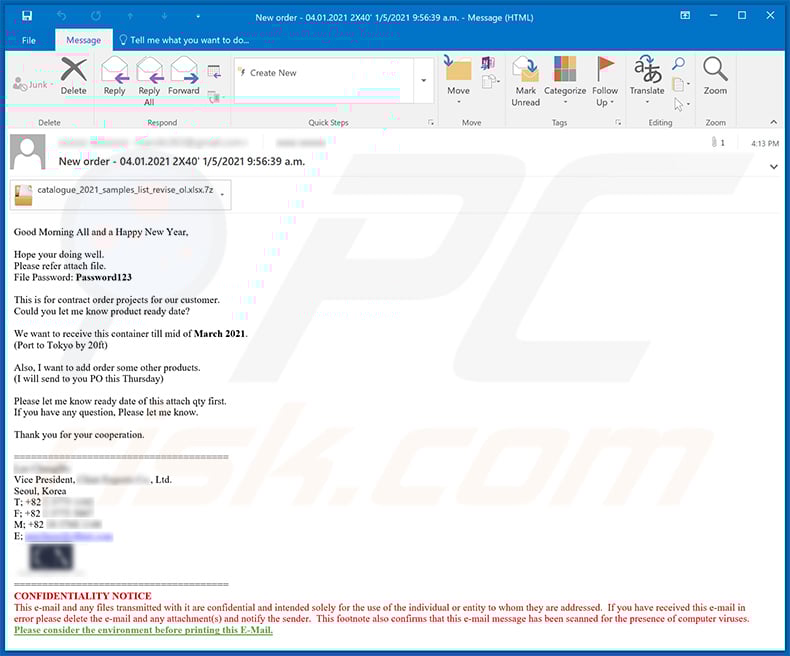Go to previous item with up arrow
The height and width of the screenshot is (656, 790).
(130, 16)
